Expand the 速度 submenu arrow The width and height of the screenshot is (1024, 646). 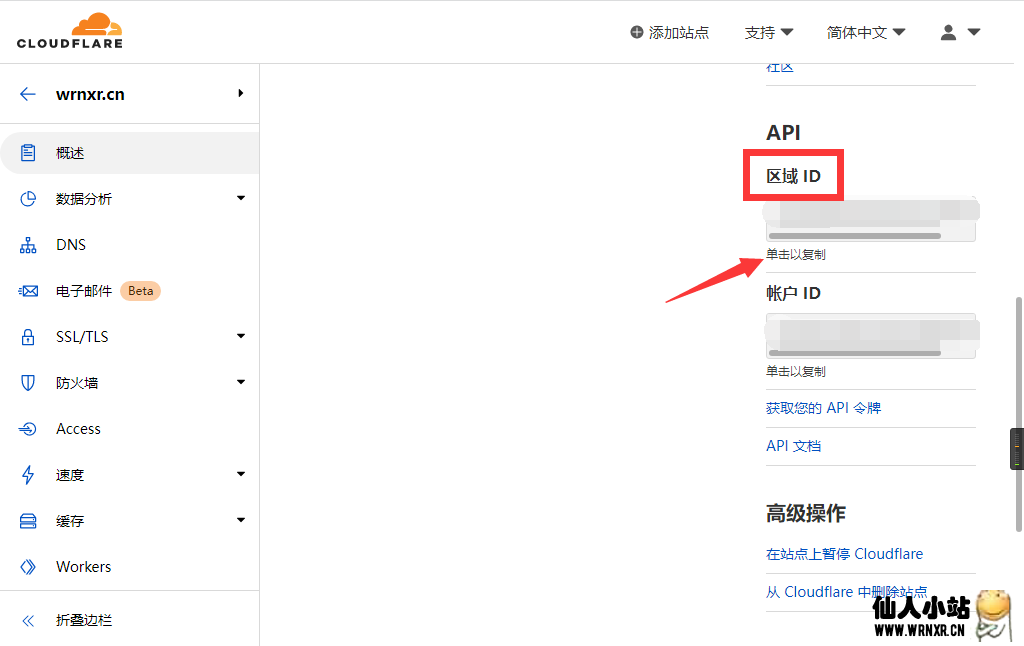pos(241,474)
